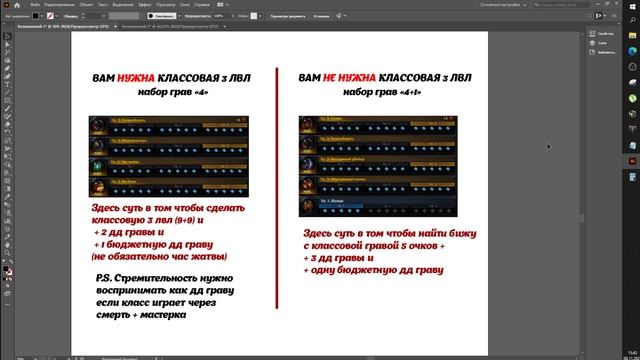This screenshot has height=360, width=640.
Task: Select the Rectangle tool
Action: pyautogui.click(x=7, y=100)
